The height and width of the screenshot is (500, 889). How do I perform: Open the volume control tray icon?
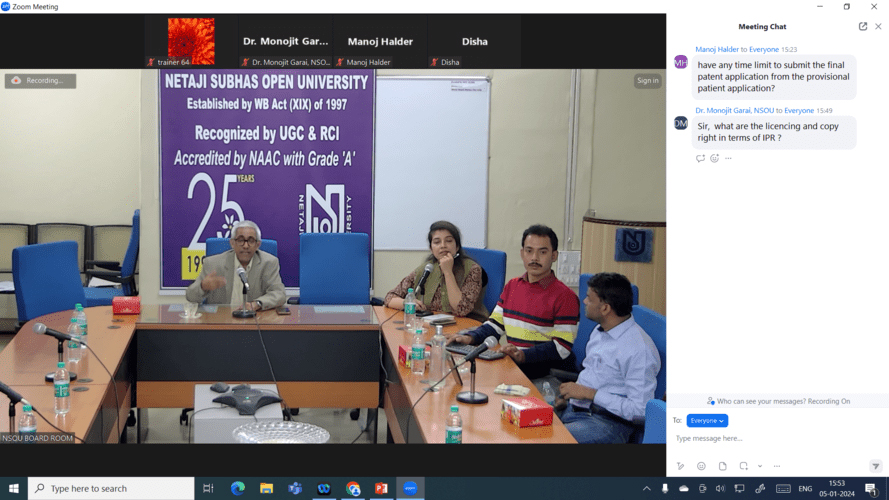(720, 489)
